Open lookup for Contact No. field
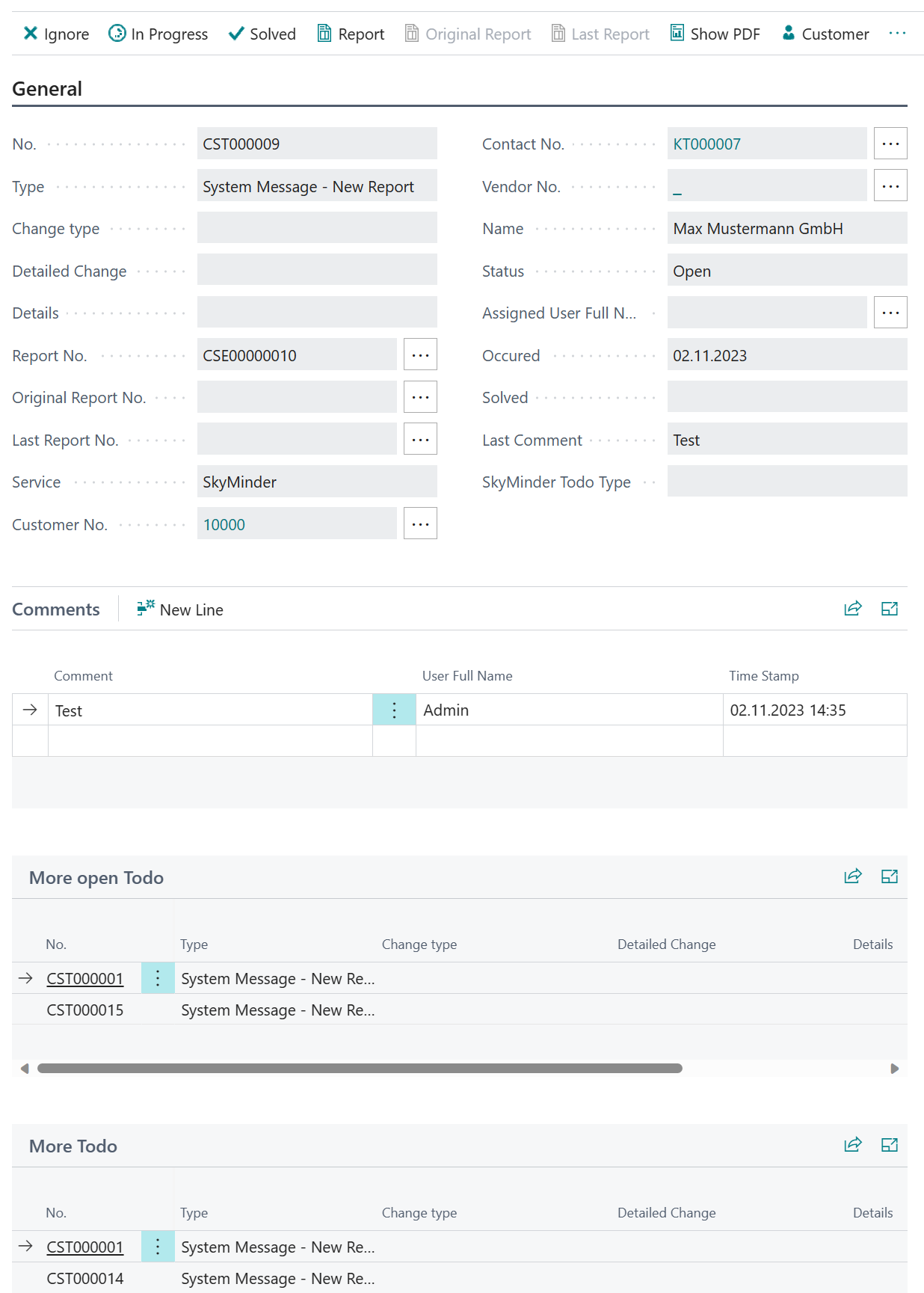Viewport: 924px width, 1293px height. point(890,144)
